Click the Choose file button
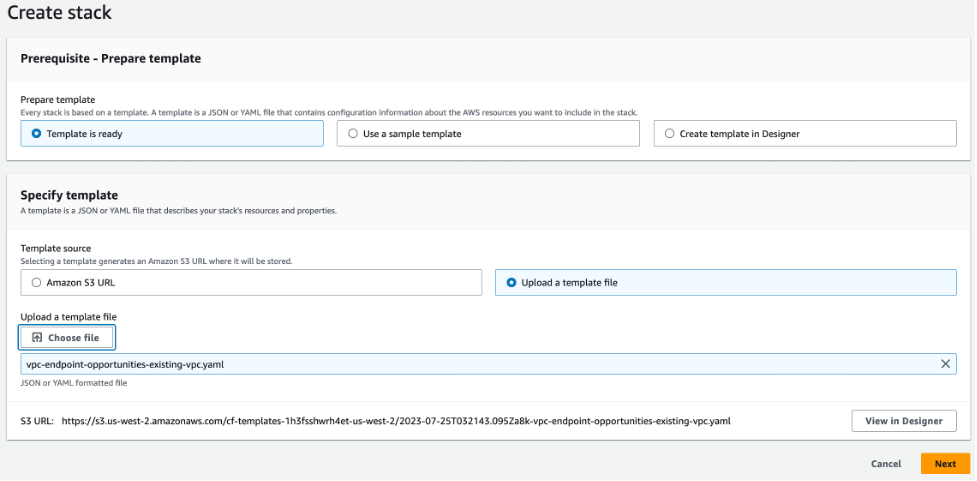 click(67, 338)
